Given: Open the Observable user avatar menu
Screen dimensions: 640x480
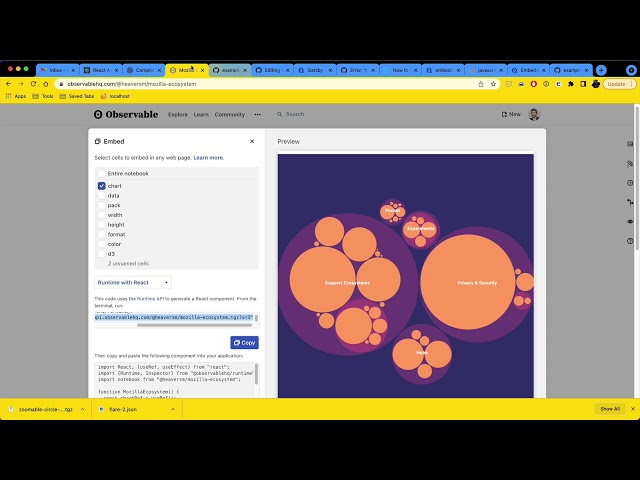Looking at the screenshot, I should click(x=534, y=115).
